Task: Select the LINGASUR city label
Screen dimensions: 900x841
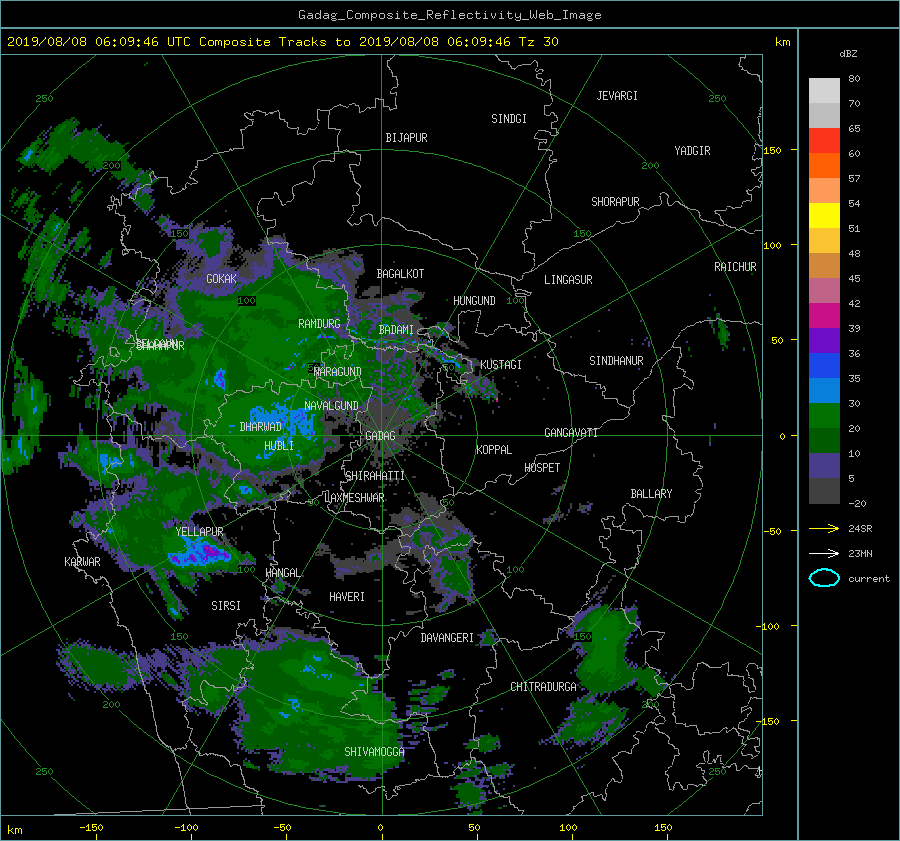Action: click(568, 280)
